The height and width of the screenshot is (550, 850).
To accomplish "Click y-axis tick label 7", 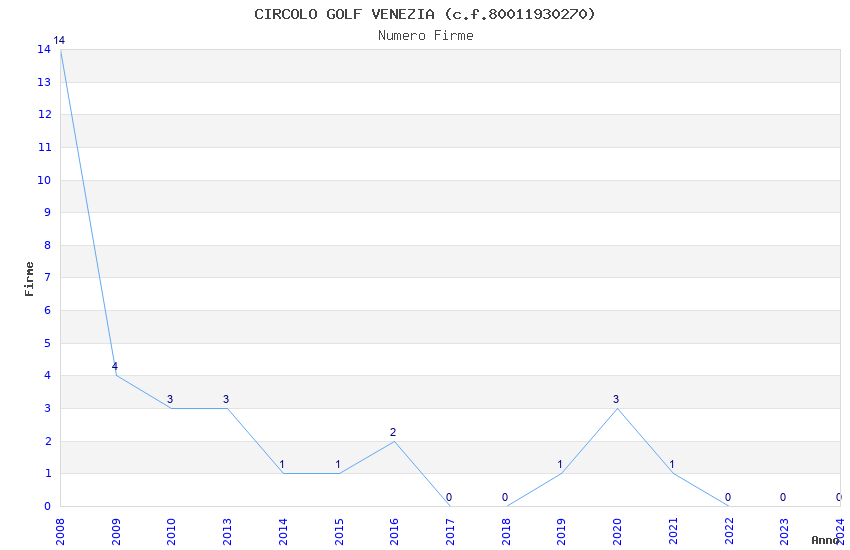I will click(x=48, y=277).
